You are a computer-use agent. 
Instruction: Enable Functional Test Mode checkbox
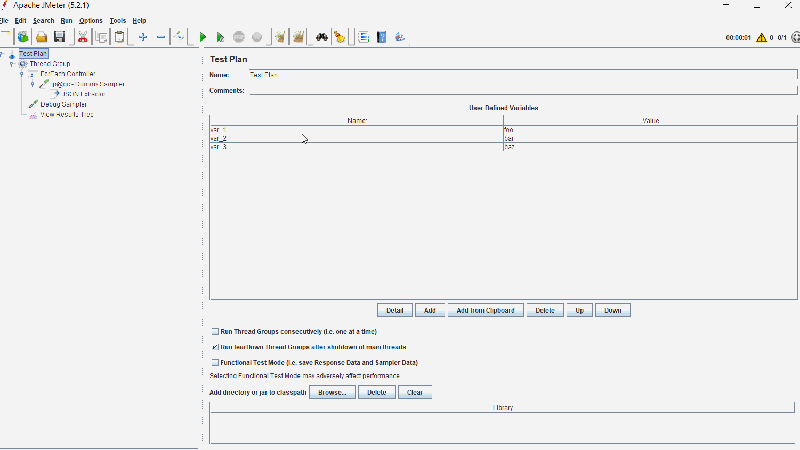215,362
